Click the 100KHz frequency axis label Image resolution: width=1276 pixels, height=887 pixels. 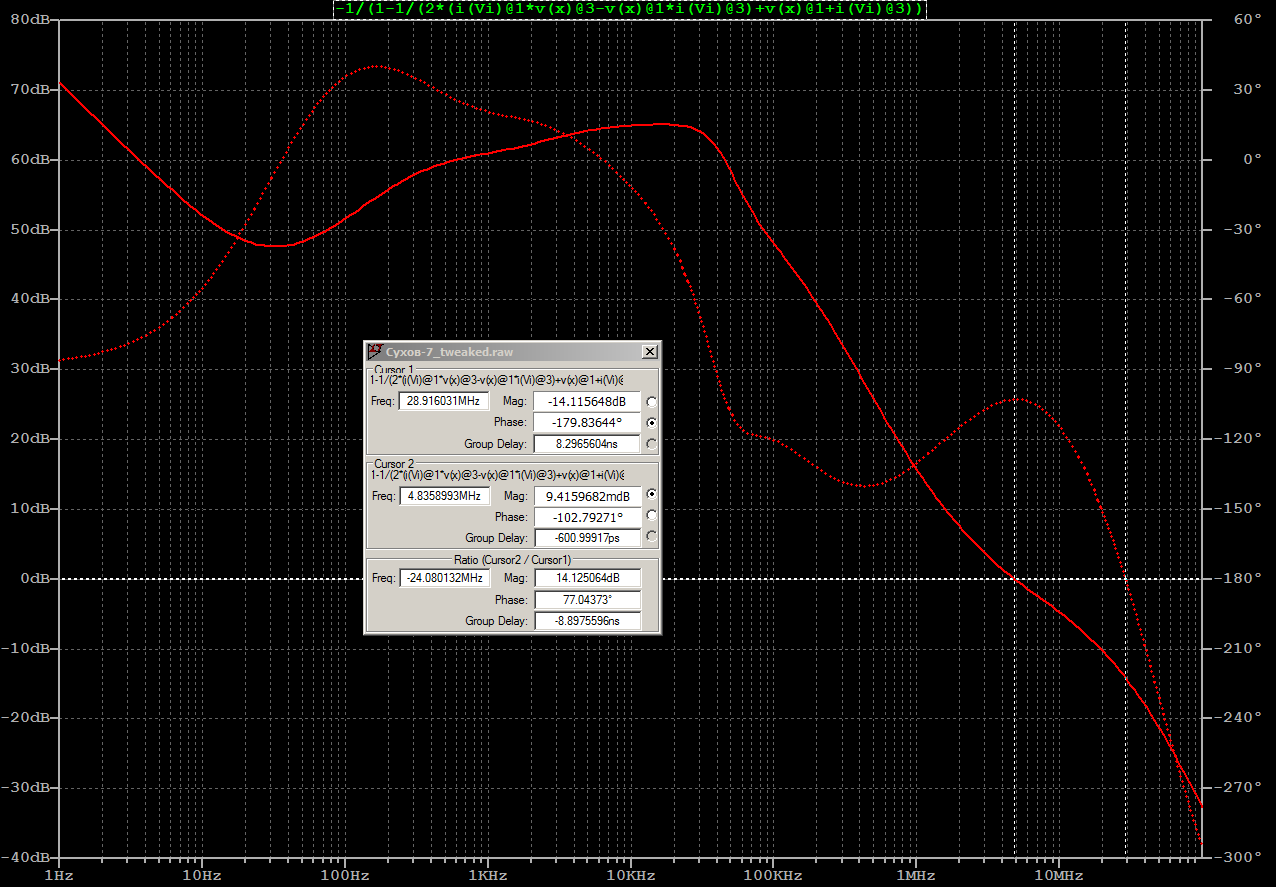(x=772, y=876)
